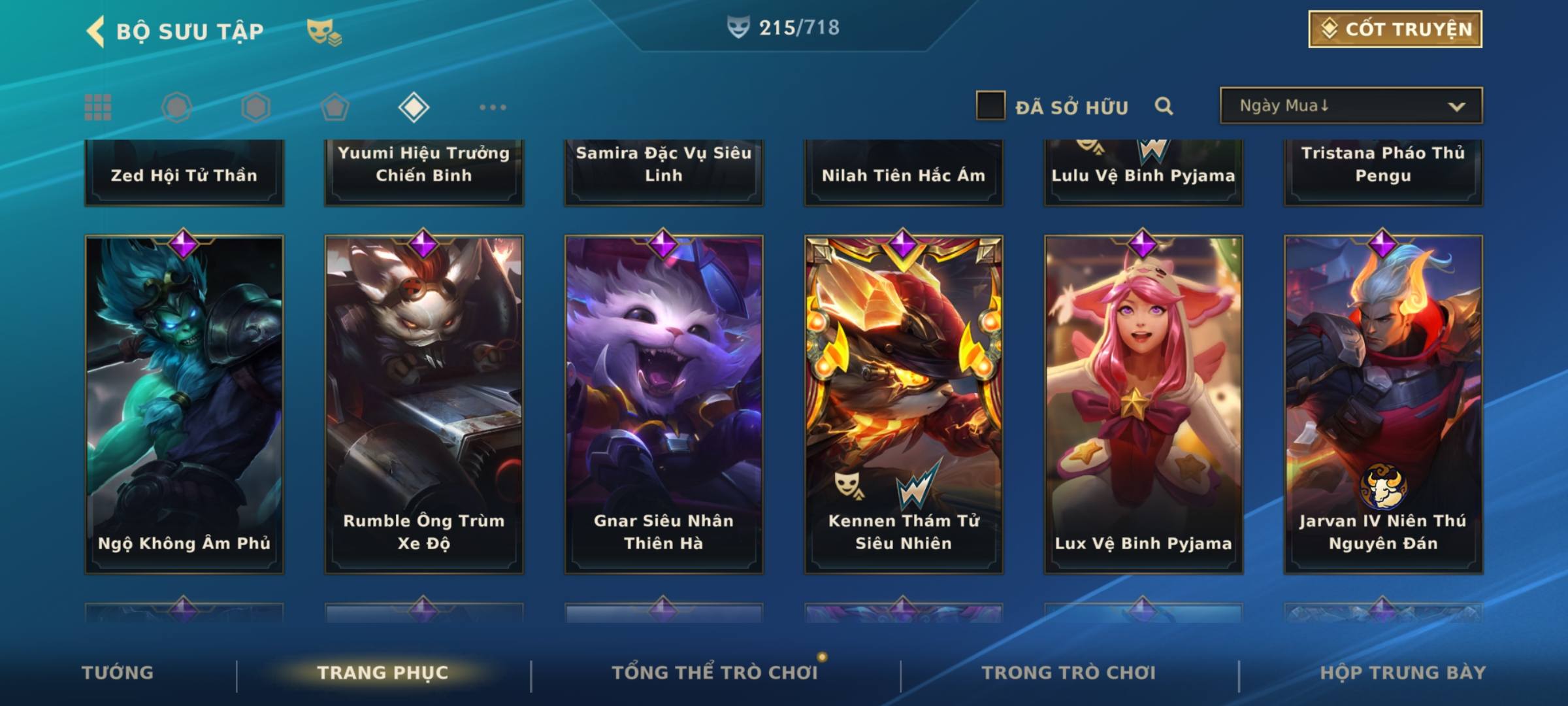
Task: Open the three-dot more filters icon
Action: (x=493, y=107)
